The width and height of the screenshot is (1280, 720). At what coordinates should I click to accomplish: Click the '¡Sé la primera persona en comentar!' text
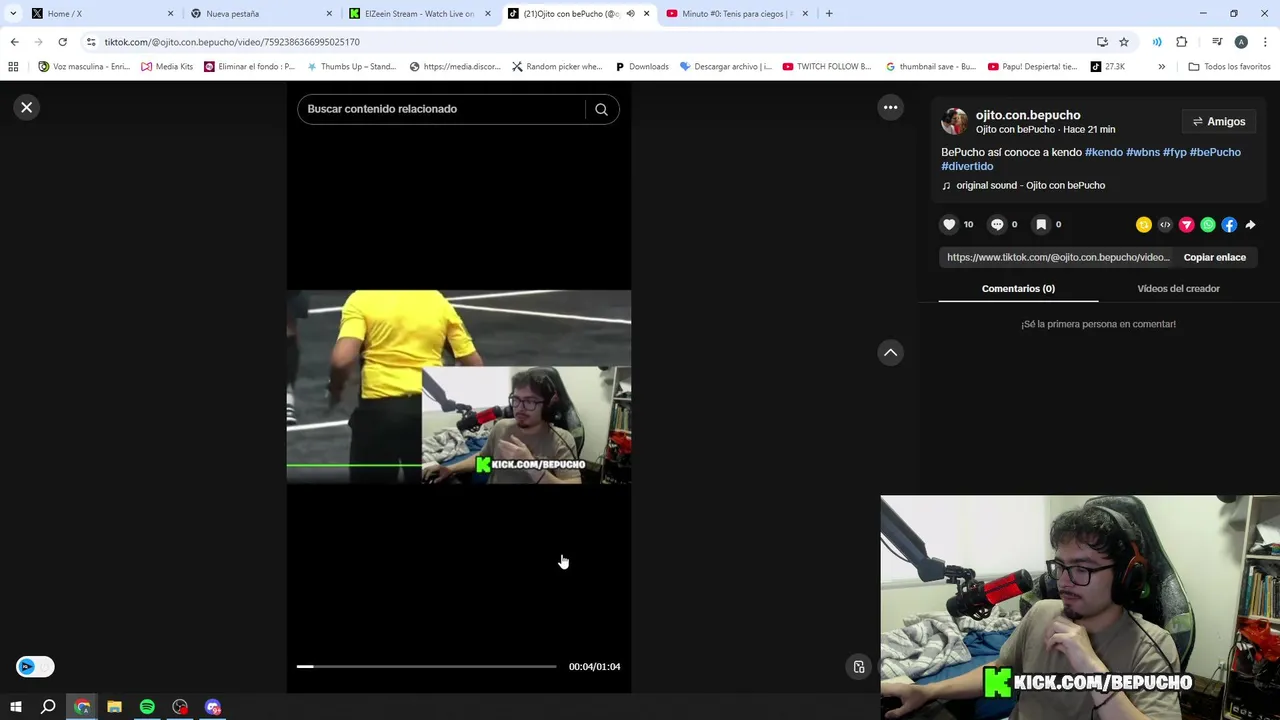click(1098, 324)
